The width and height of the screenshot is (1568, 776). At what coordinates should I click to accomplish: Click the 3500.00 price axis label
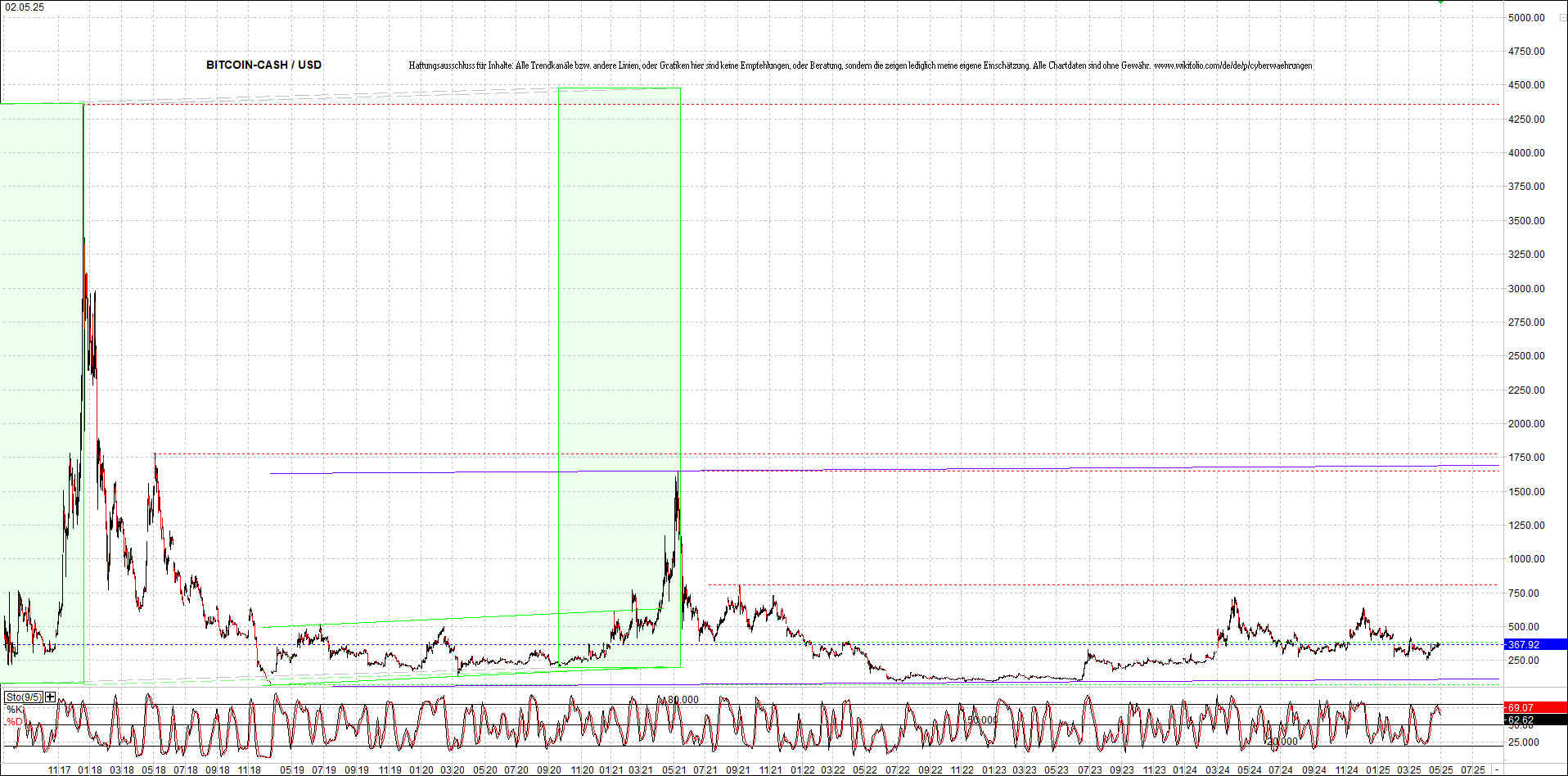(x=1526, y=220)
